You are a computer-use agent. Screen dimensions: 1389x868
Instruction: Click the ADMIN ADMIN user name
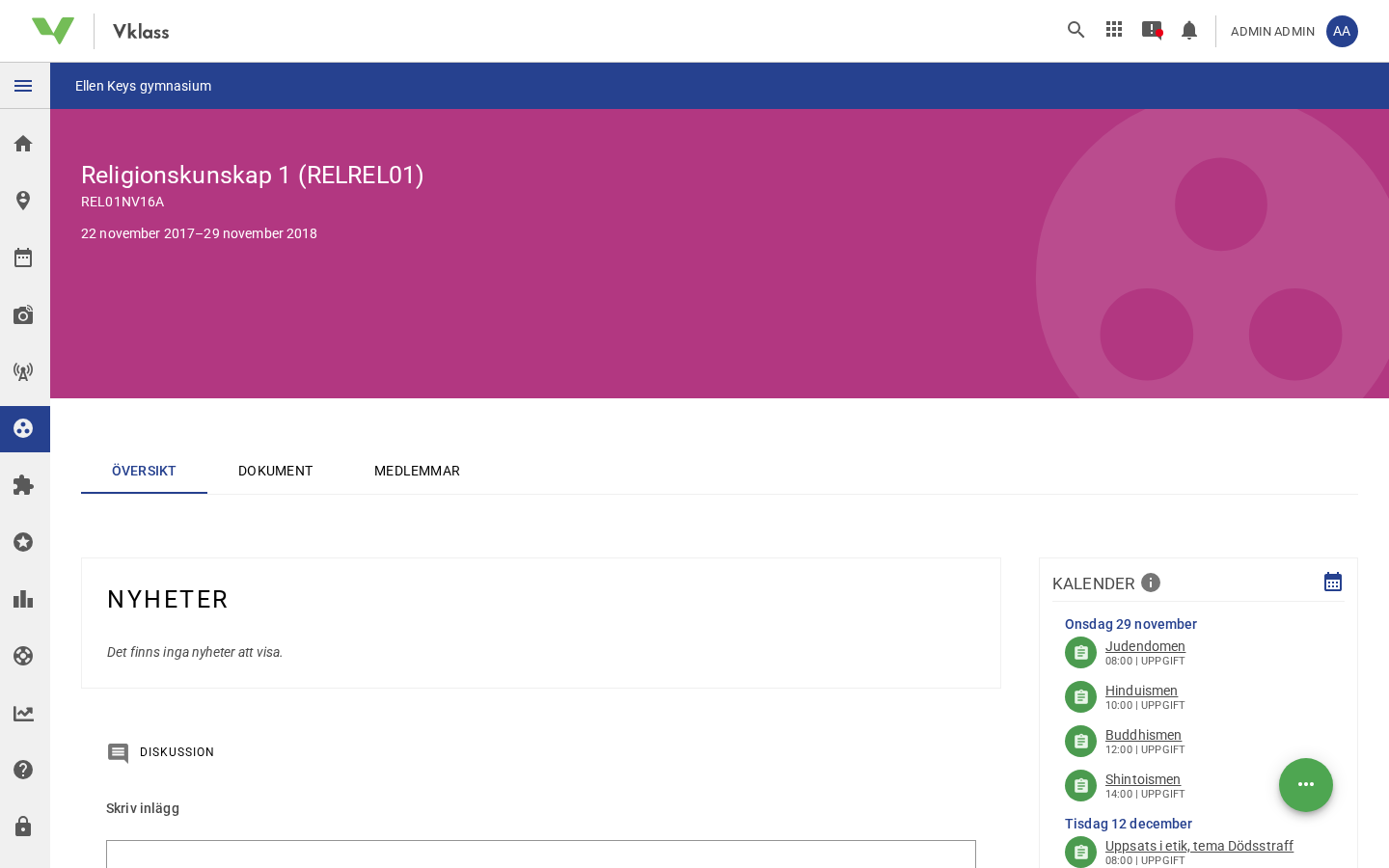pos(1272,32)
